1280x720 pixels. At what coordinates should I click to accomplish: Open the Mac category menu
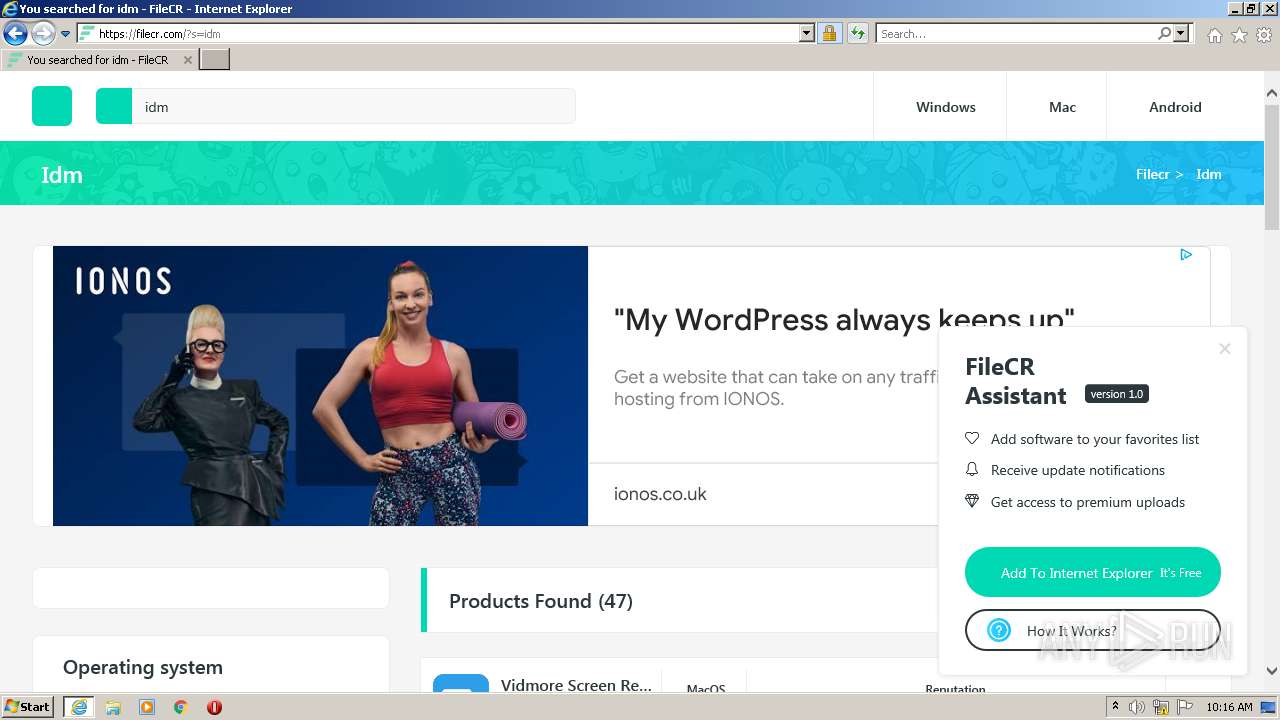[x=1063, y=107]
